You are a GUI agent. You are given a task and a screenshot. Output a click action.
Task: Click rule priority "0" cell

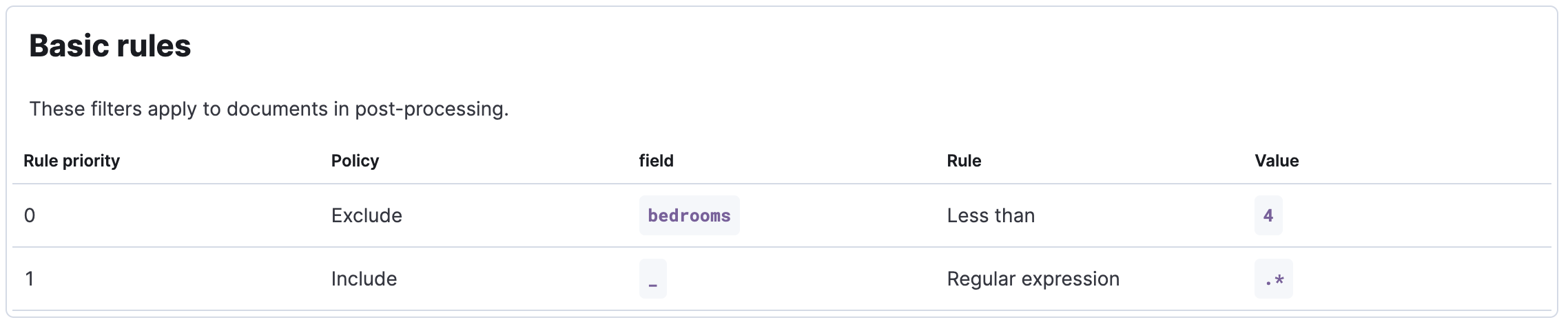(30, 215)
